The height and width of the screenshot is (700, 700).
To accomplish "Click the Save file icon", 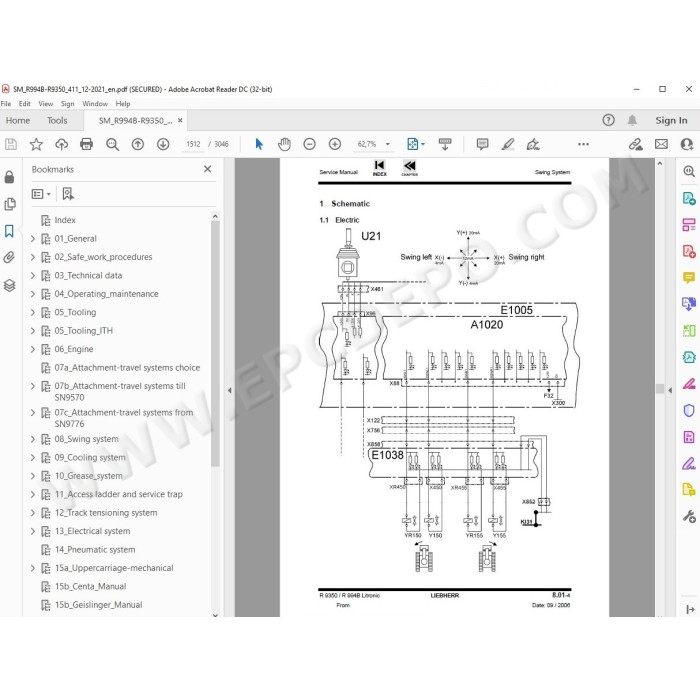I will tap(11, 144).
